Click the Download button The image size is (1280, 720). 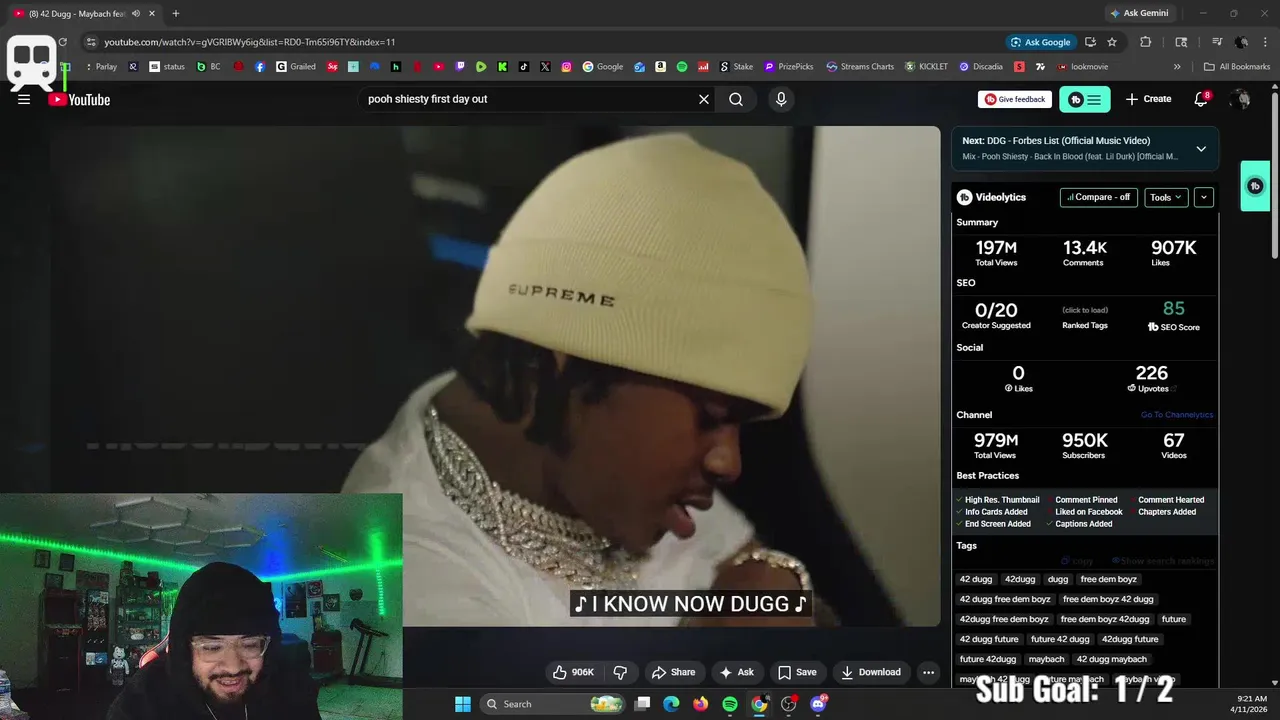(x=871, y=672)
